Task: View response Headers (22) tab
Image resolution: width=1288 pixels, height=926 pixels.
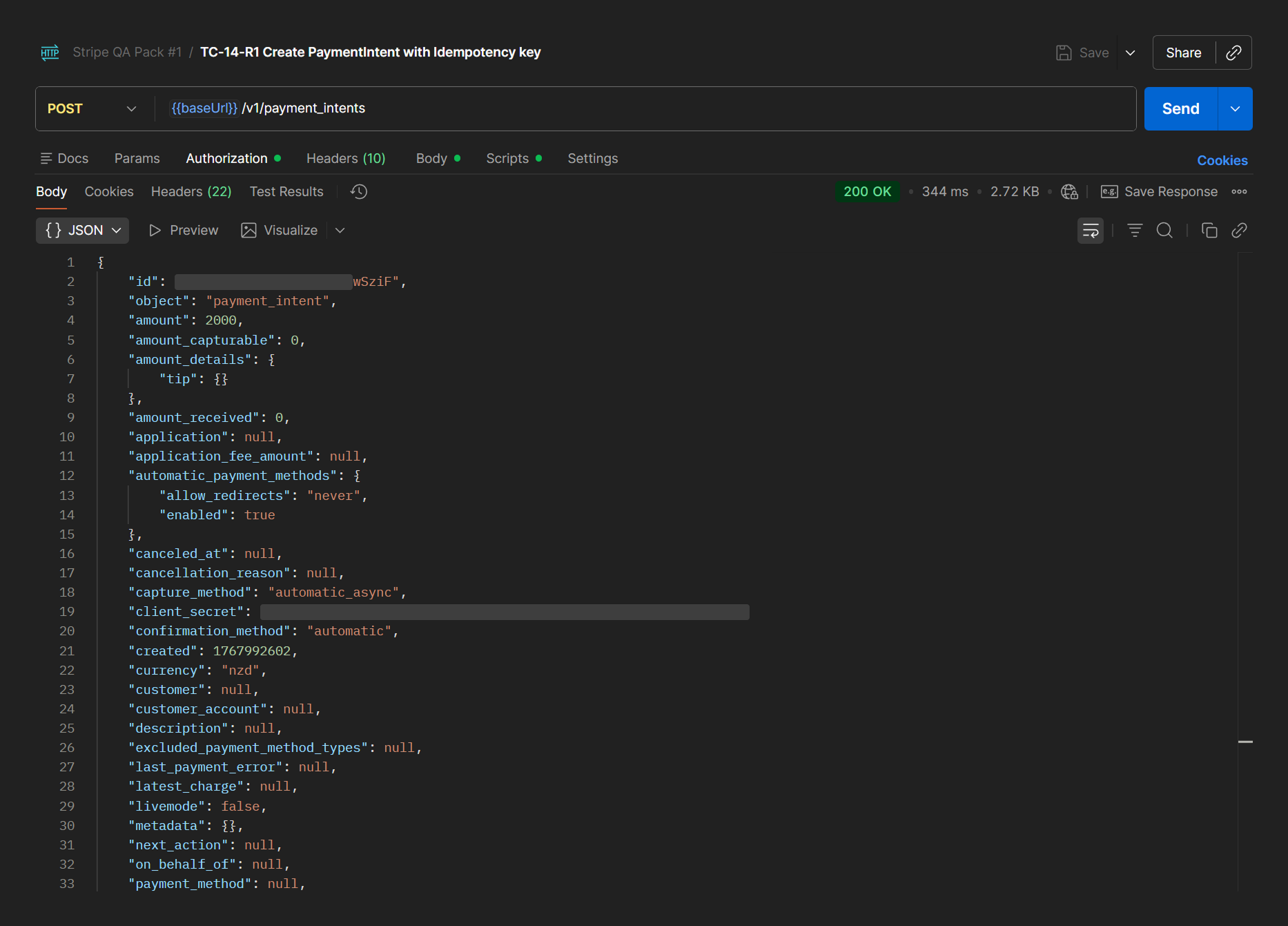Action: 191,191
